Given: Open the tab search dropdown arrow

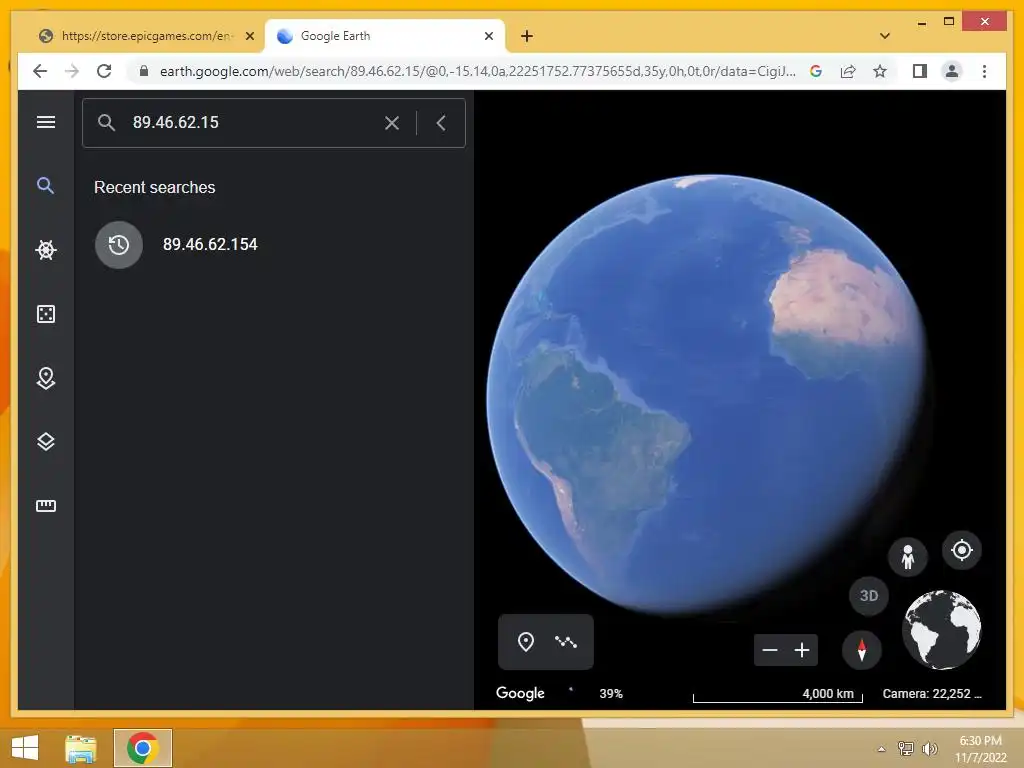Looking at the screenshot, I should pos(885,36).
